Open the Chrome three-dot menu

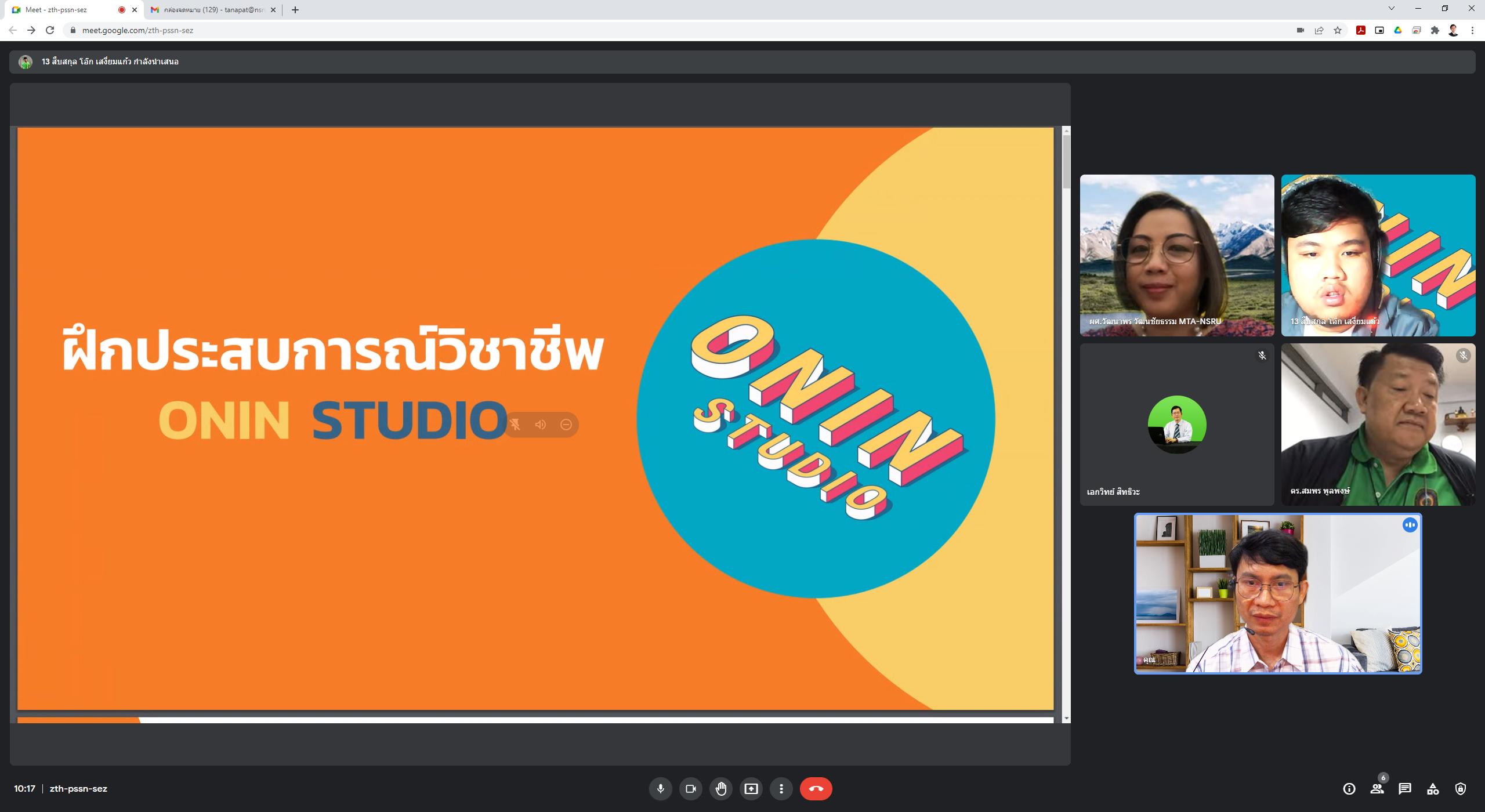pyautogui.click(x=1472, y=30)
